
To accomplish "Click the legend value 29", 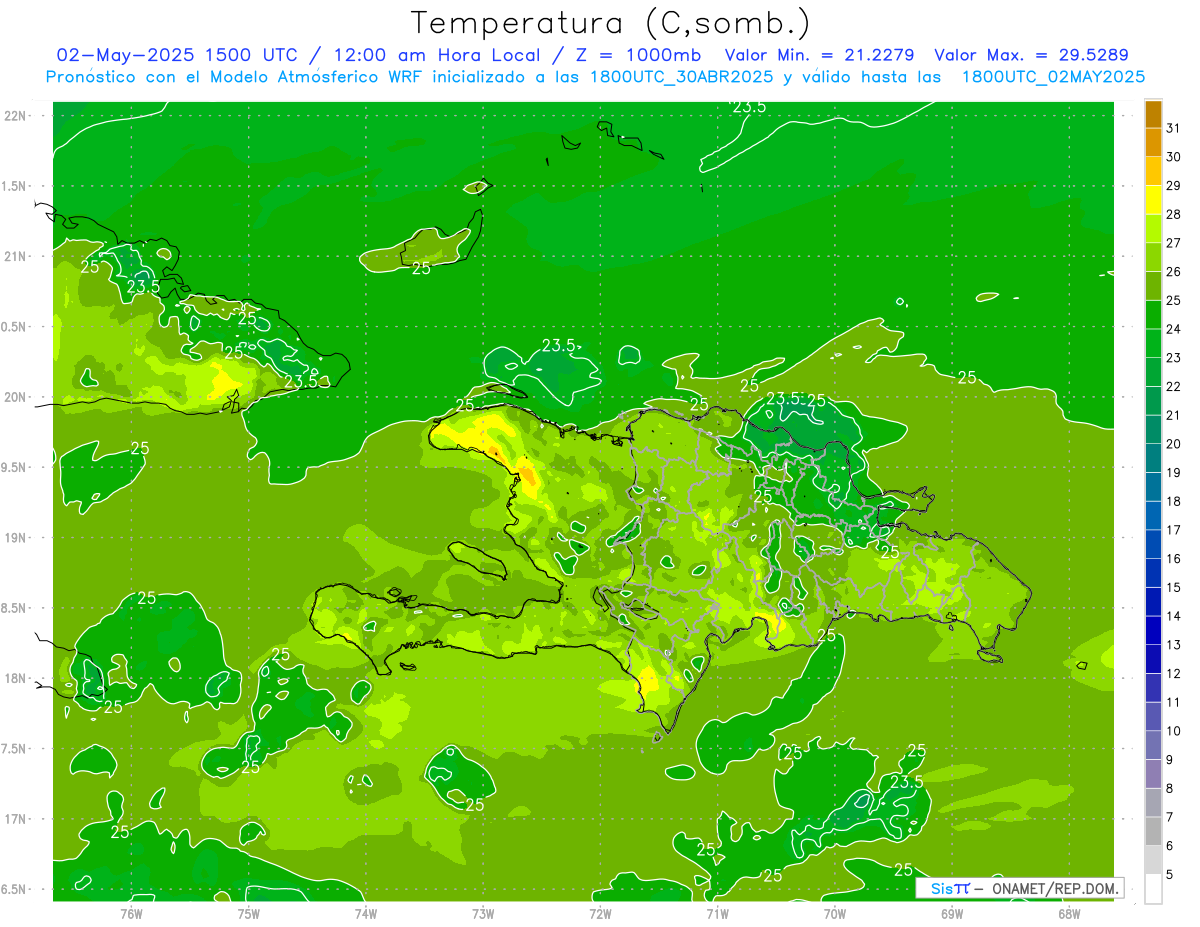I will coord(1174,185).
